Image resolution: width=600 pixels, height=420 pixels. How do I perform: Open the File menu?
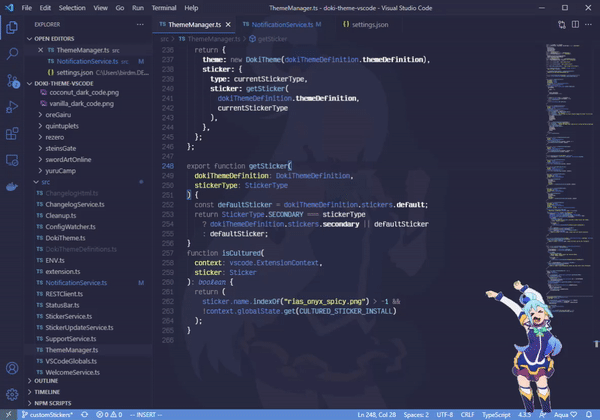coord(27,8)
